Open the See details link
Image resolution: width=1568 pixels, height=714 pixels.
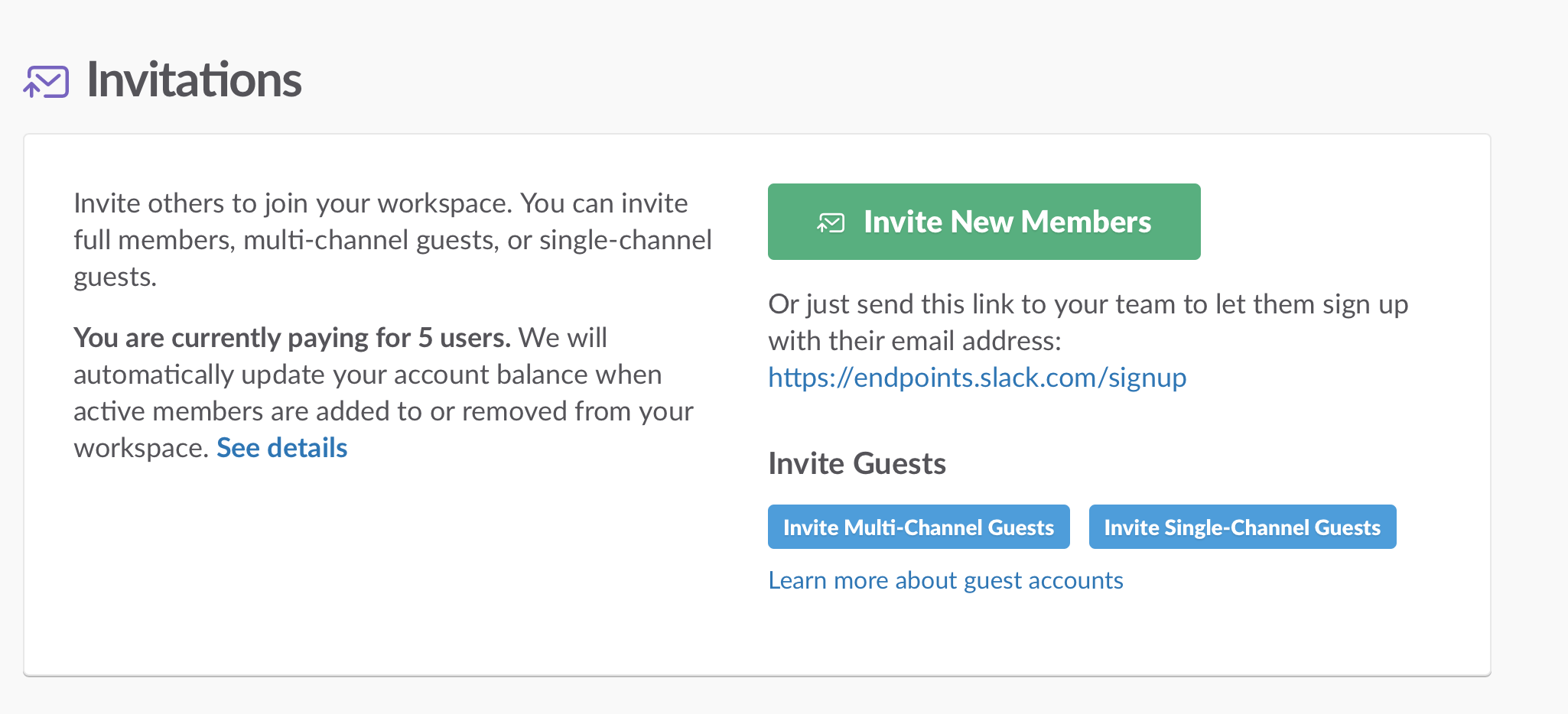[282, 448]
